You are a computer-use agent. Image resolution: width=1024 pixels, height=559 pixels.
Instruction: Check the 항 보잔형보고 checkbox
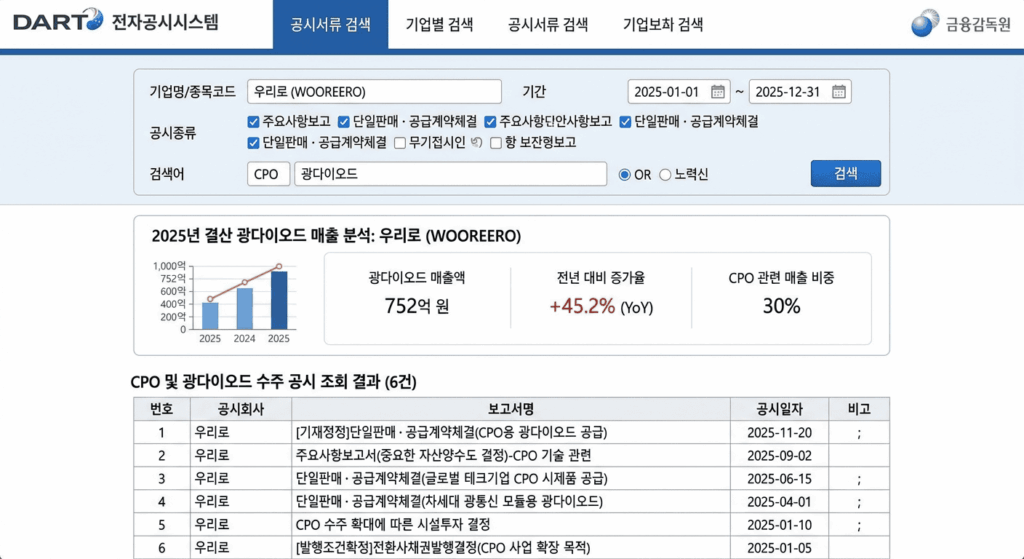coord(496,142)
